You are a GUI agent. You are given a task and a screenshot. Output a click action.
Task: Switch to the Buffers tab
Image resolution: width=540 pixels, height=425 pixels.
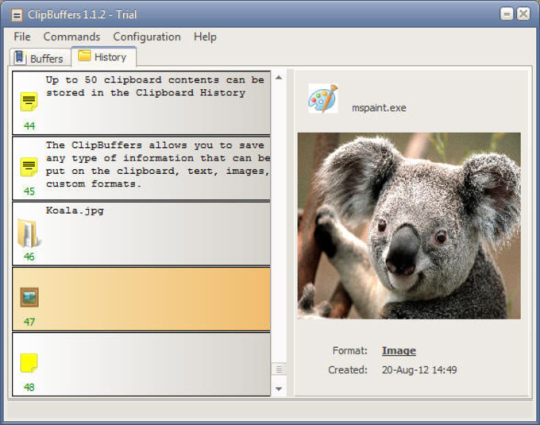tap(40, 58)
